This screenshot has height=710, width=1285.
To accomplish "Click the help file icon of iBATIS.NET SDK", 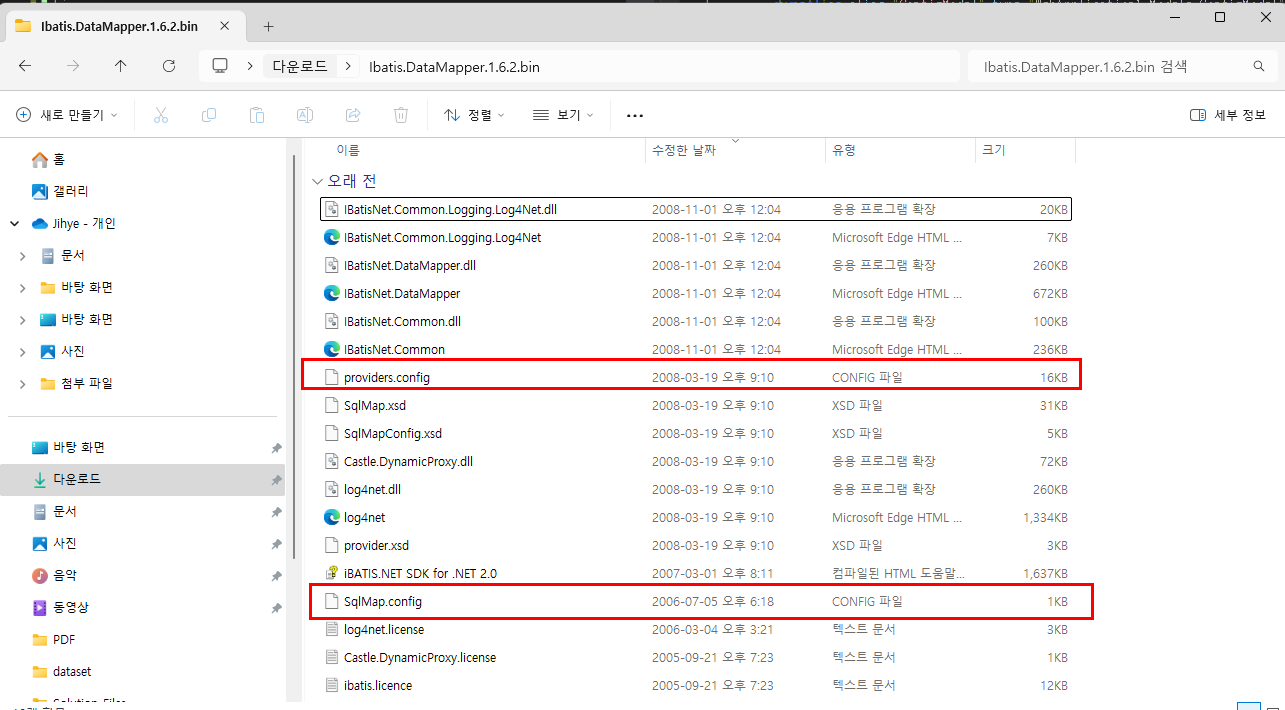I will [333, 574].
